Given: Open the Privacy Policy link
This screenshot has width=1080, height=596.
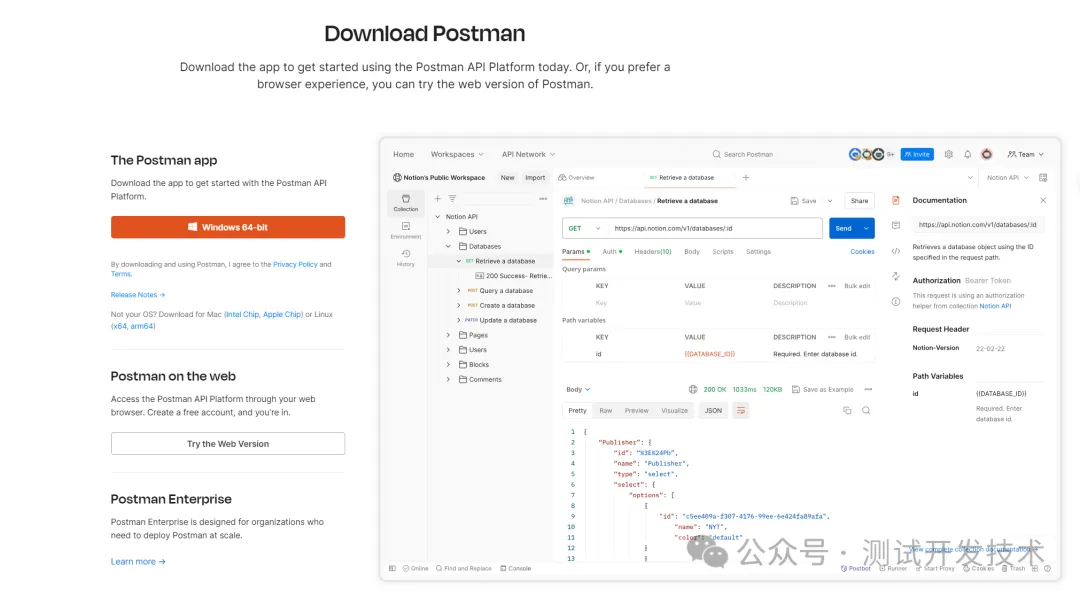Looking at the screenshot, I should point(295,265).
